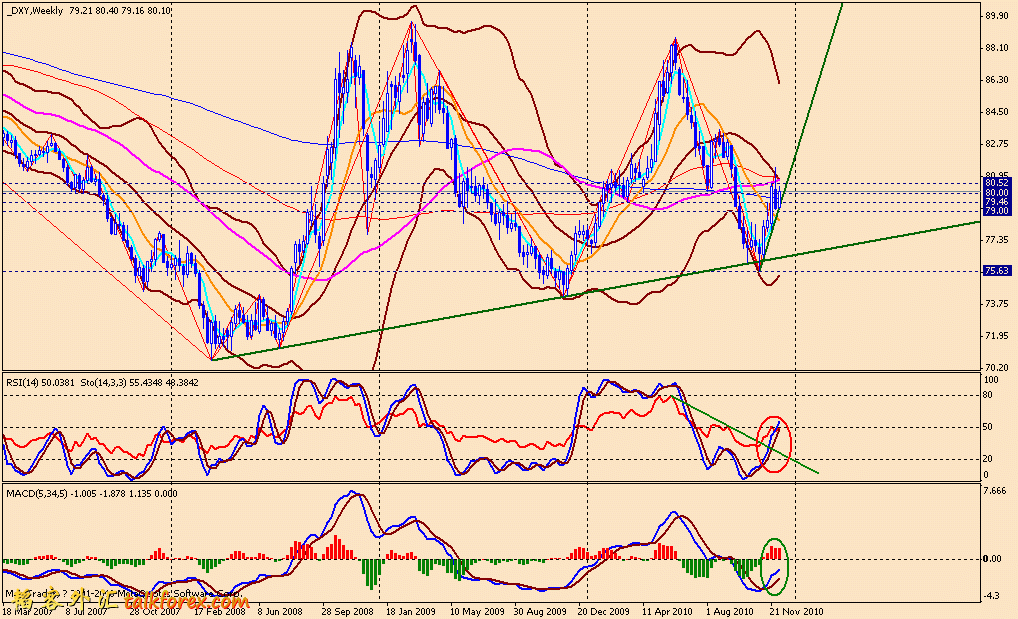Select the 80.52 price label on axis
This screenshot has width=1018, height=619.
pyautogui.click(x=996, y=183)
